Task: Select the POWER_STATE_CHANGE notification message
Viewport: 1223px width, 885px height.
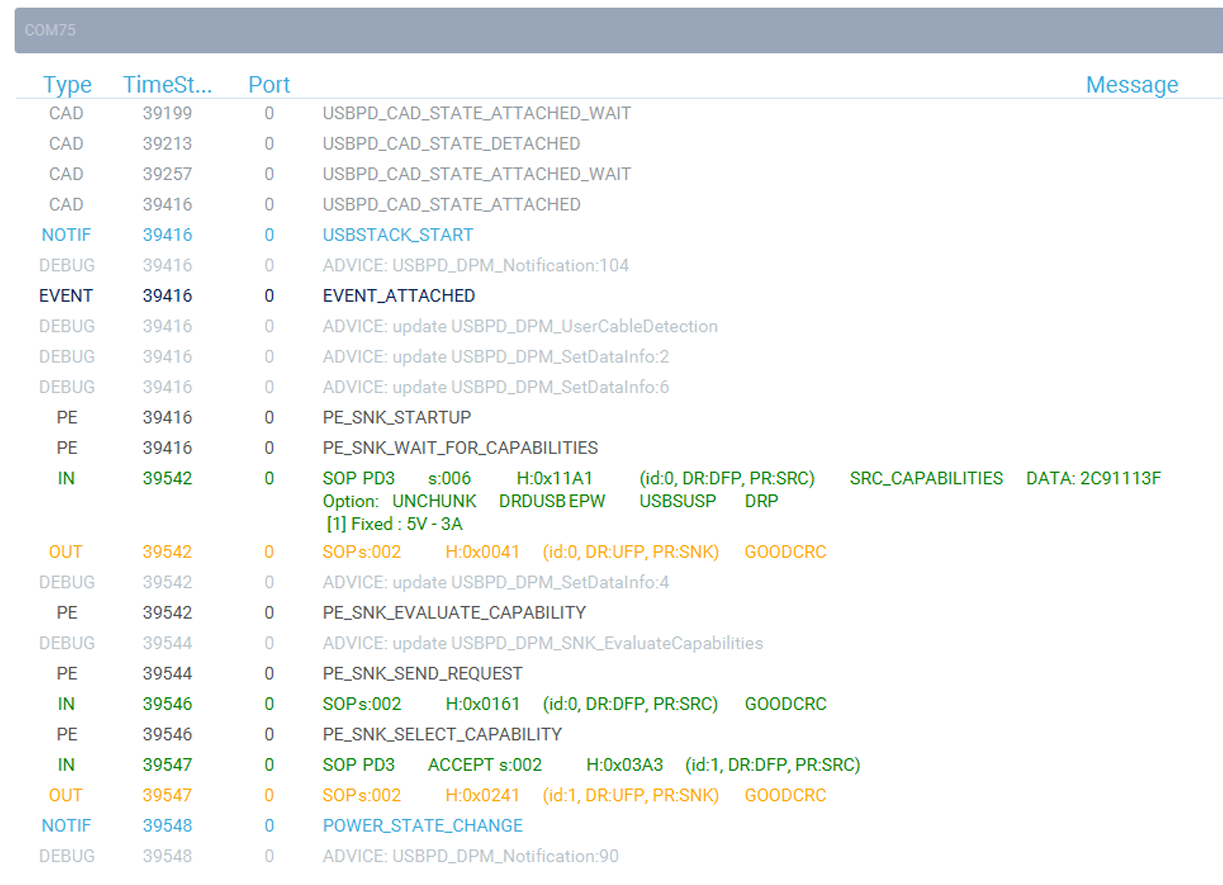Action: tap(423, 826)
